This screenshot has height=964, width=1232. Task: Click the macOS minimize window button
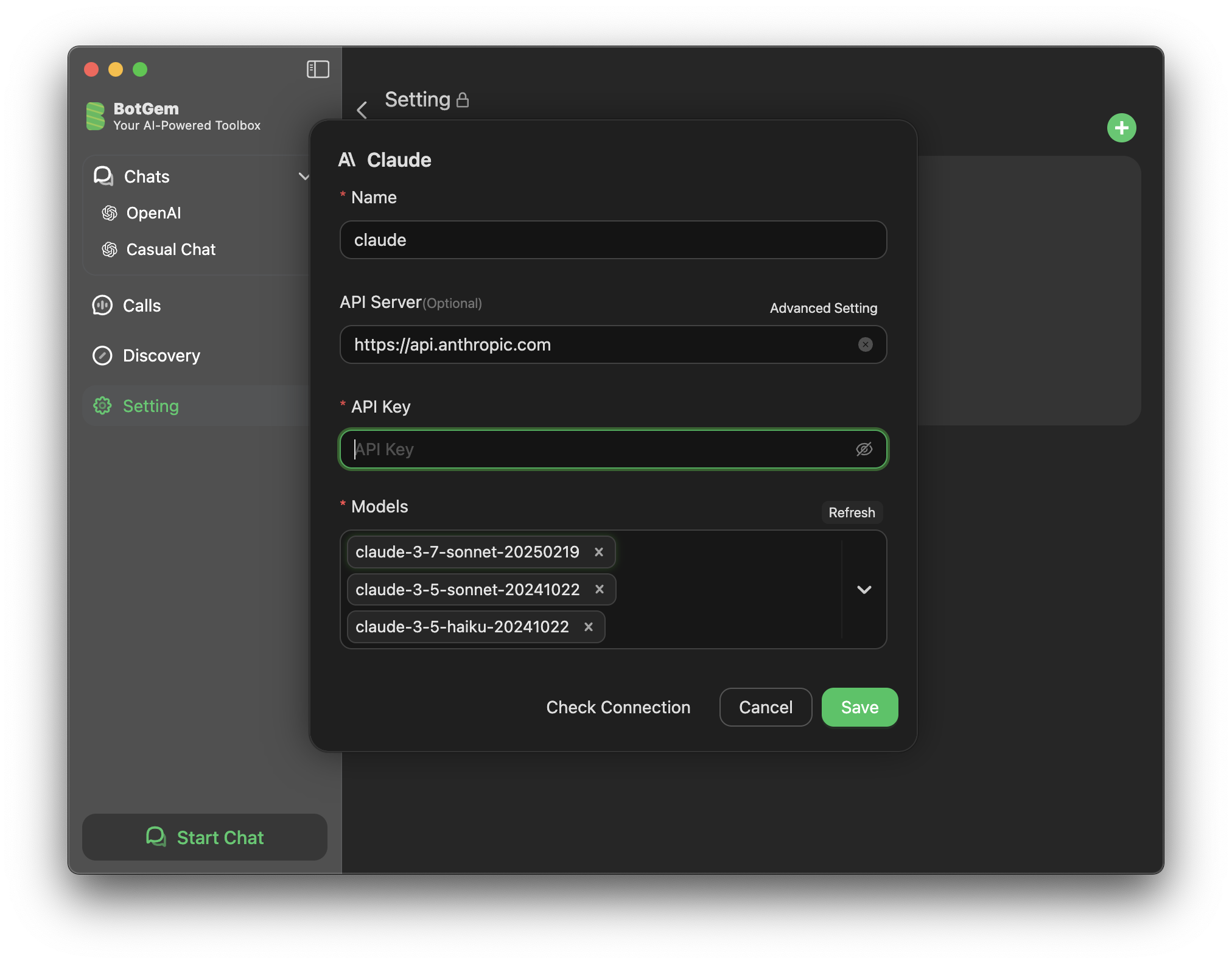pyautogui.click(x=116, y=69)
